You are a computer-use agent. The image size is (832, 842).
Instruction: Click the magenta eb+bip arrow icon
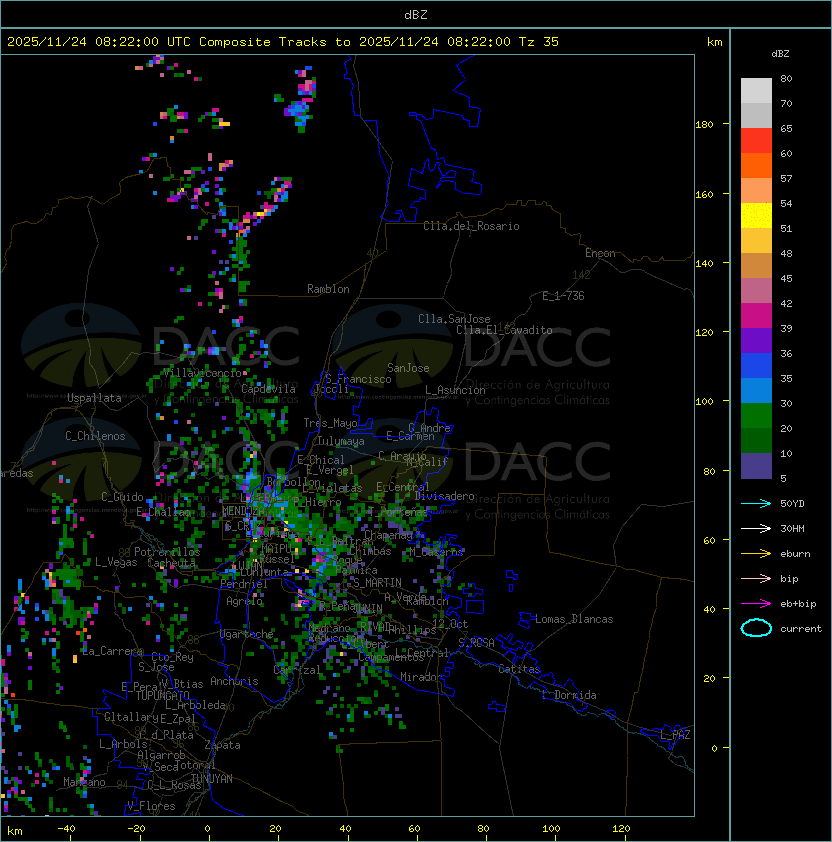[x=756, y=604]
